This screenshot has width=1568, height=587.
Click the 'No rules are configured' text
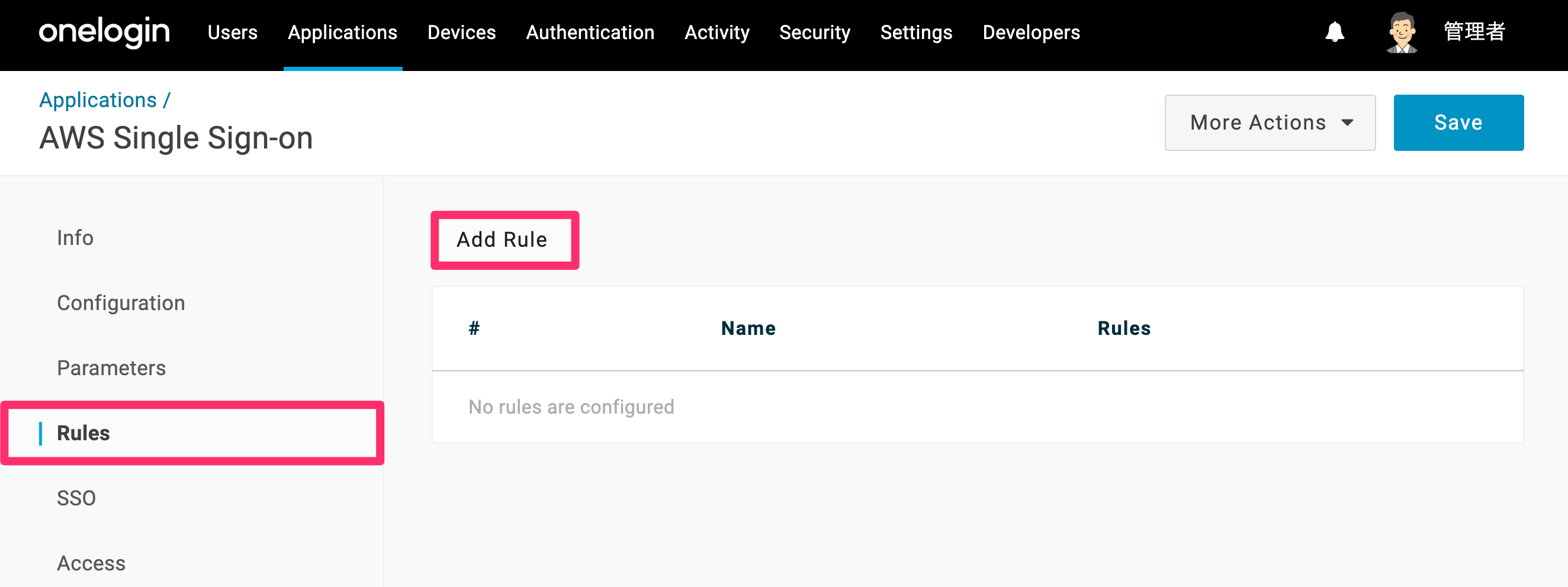[x=571, y=407]
